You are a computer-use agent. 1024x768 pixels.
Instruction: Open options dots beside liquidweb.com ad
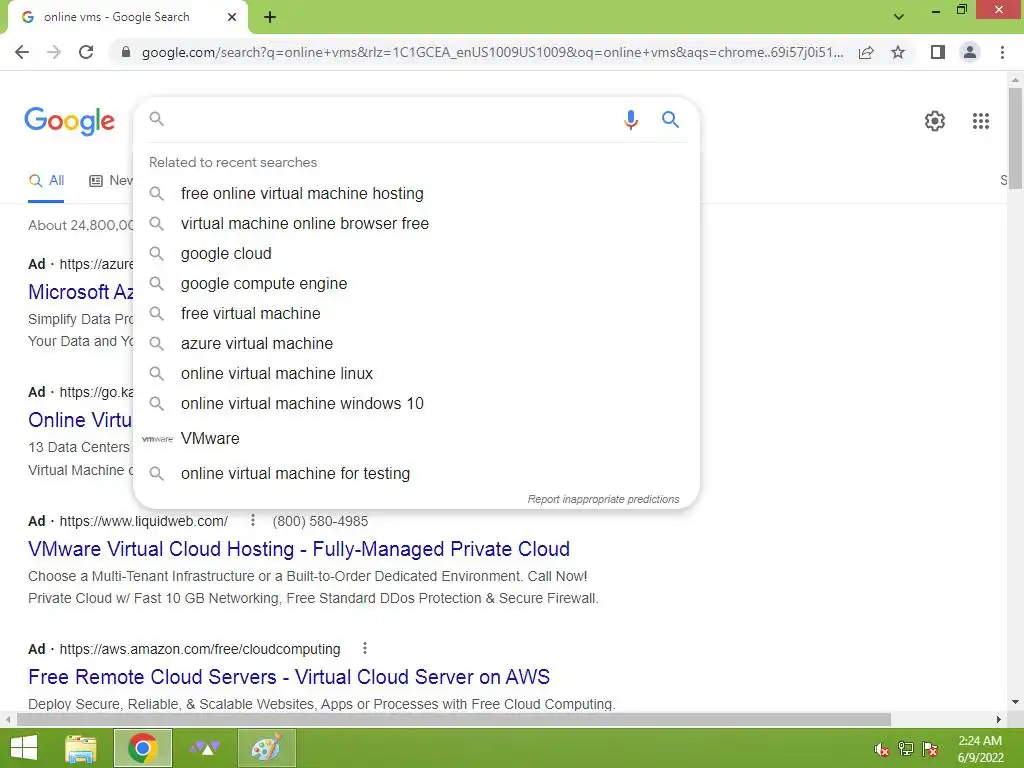coord(253,520)
